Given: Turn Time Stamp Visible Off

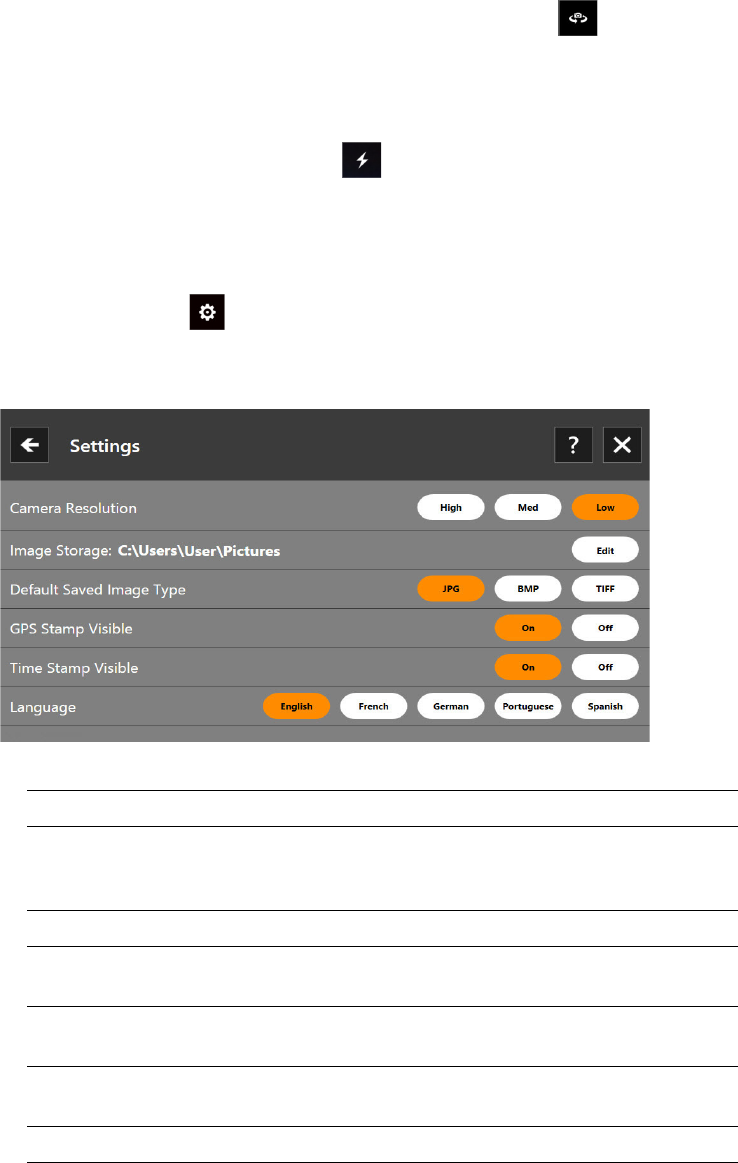Looking at the screenshot, I should (x=605, y=668).
